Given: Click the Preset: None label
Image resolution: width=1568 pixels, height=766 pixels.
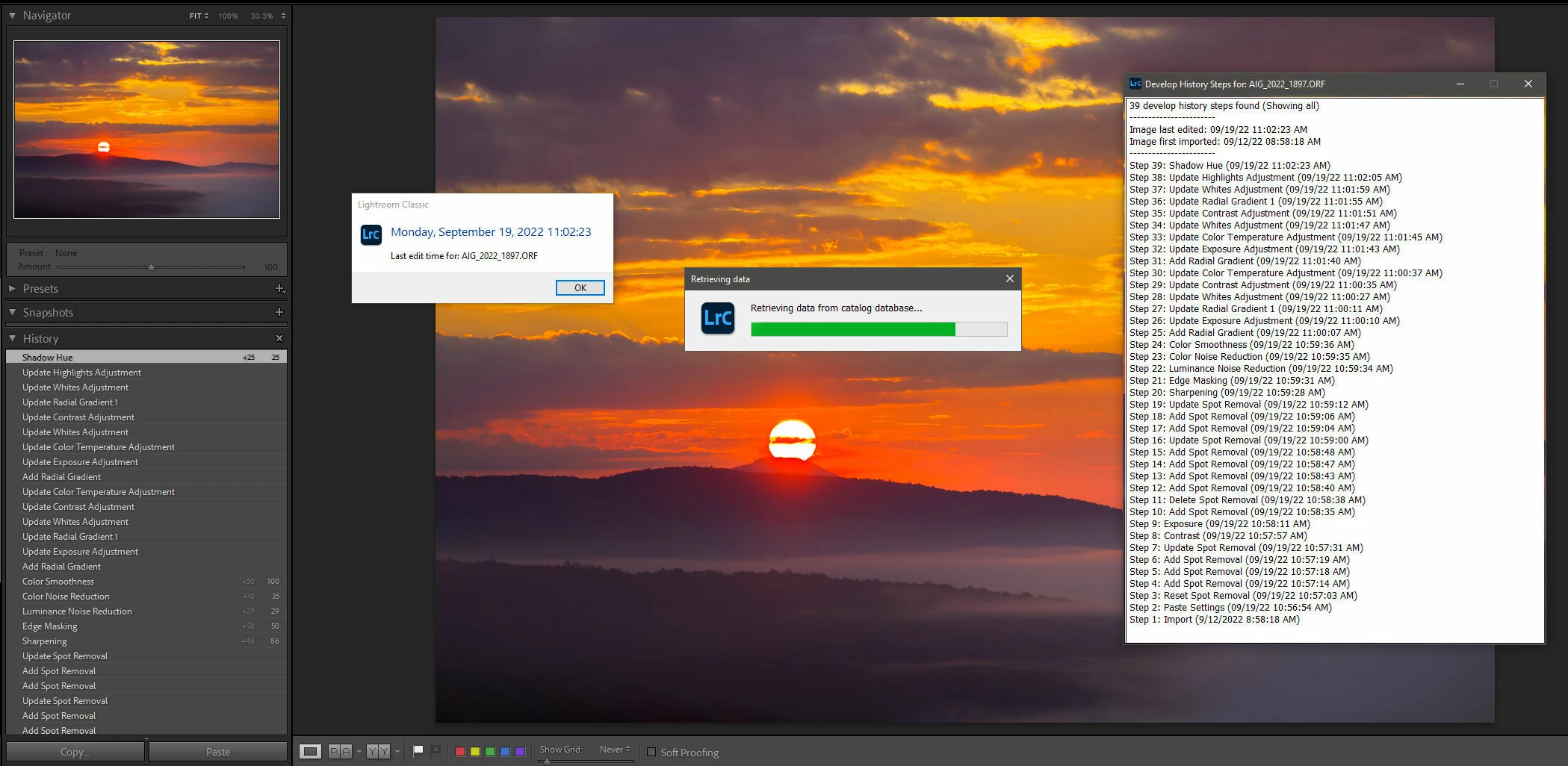Looking at the screenshot, I should [48, 252].
